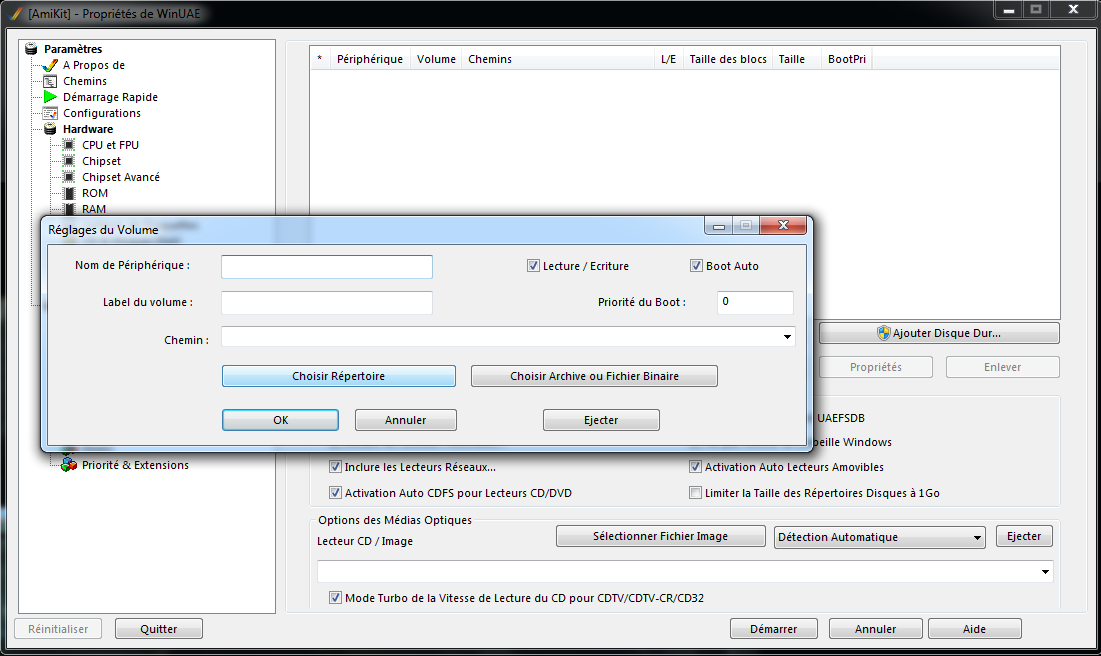Open the Détection Automatique dropdown

[x=977, y=538]
